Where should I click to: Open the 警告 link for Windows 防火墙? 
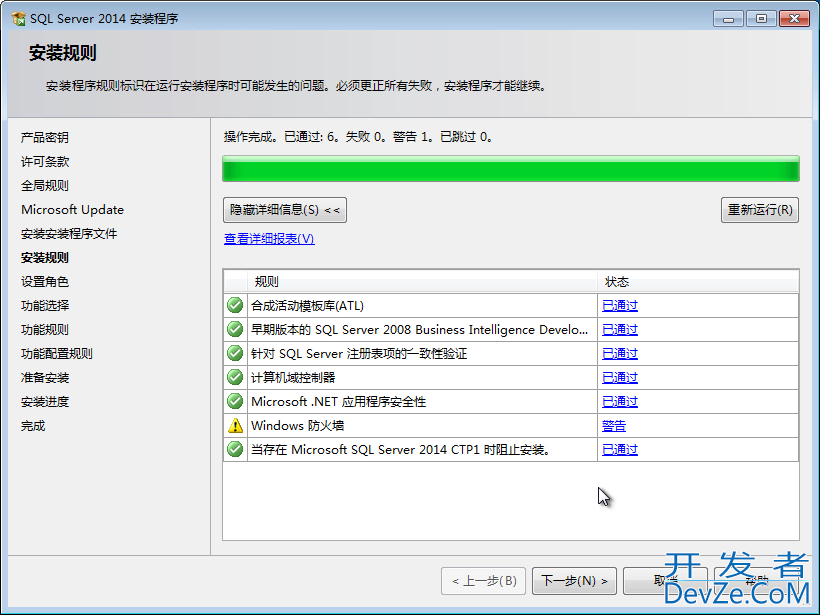(614, 426)
